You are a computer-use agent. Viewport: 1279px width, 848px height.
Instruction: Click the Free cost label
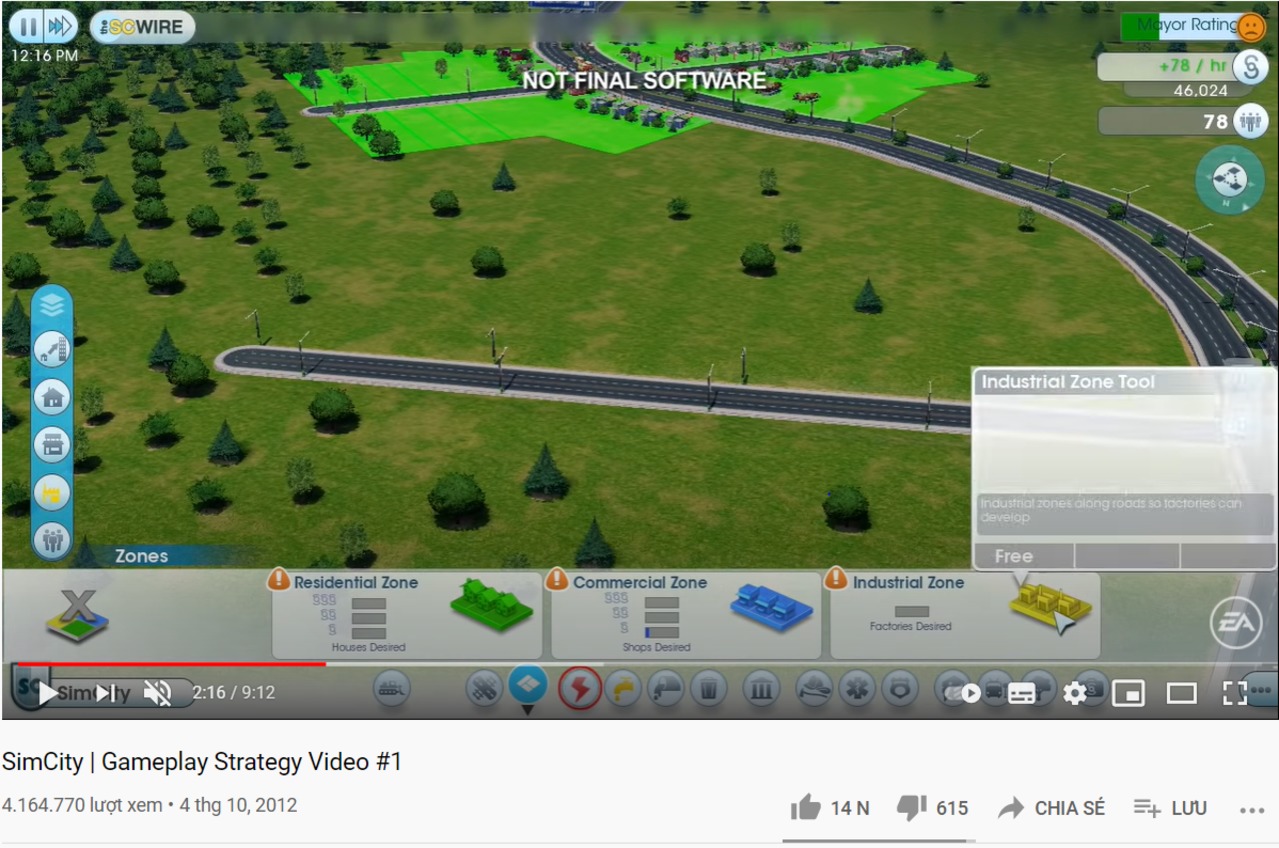pyautogui.click(x=1014, y=556)
